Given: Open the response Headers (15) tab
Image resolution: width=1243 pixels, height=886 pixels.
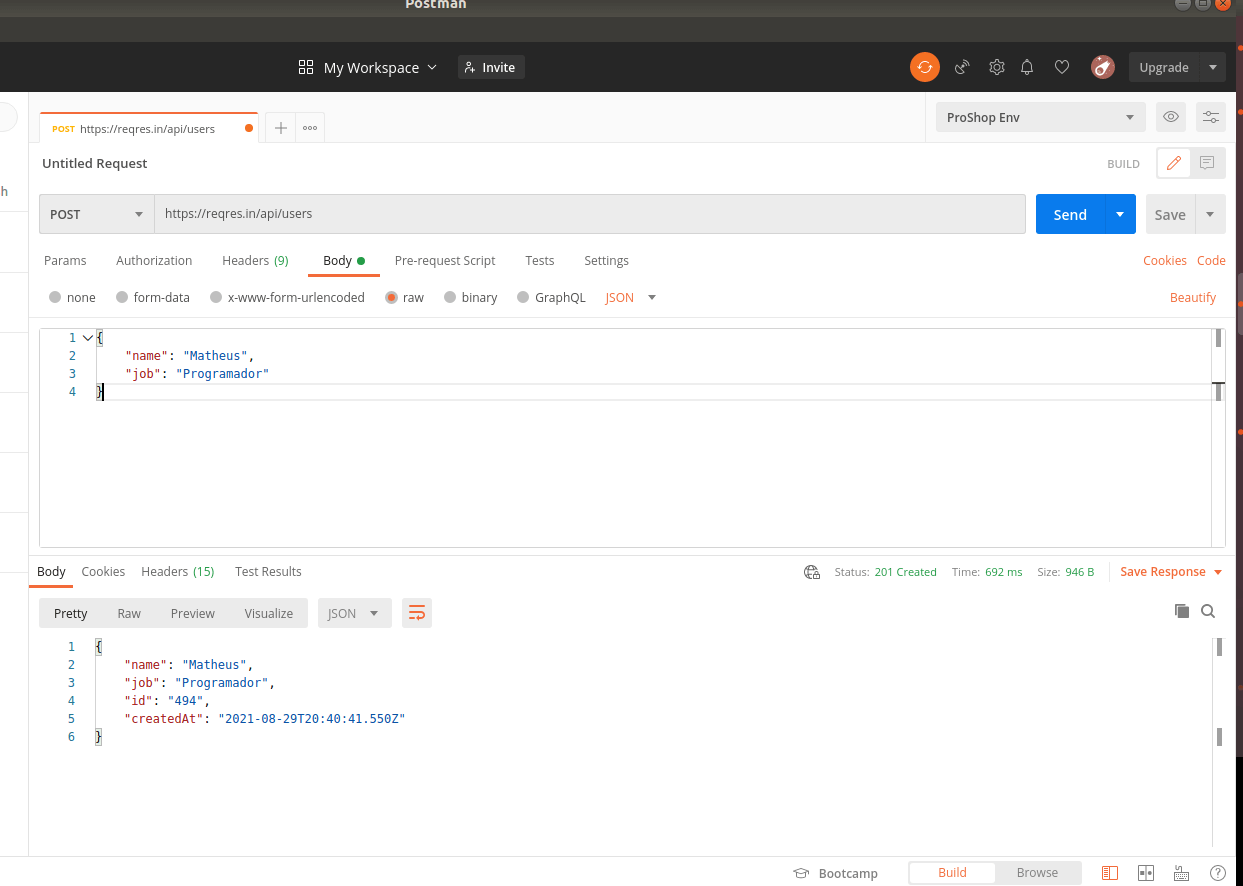Looking at the screenshot, I should click(x=178, y=572).
